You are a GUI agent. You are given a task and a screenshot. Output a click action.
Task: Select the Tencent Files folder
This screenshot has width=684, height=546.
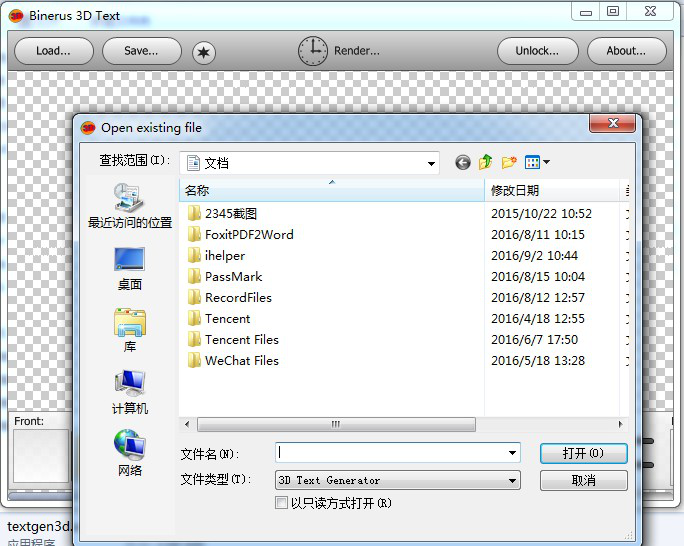[x=233, y=339]
